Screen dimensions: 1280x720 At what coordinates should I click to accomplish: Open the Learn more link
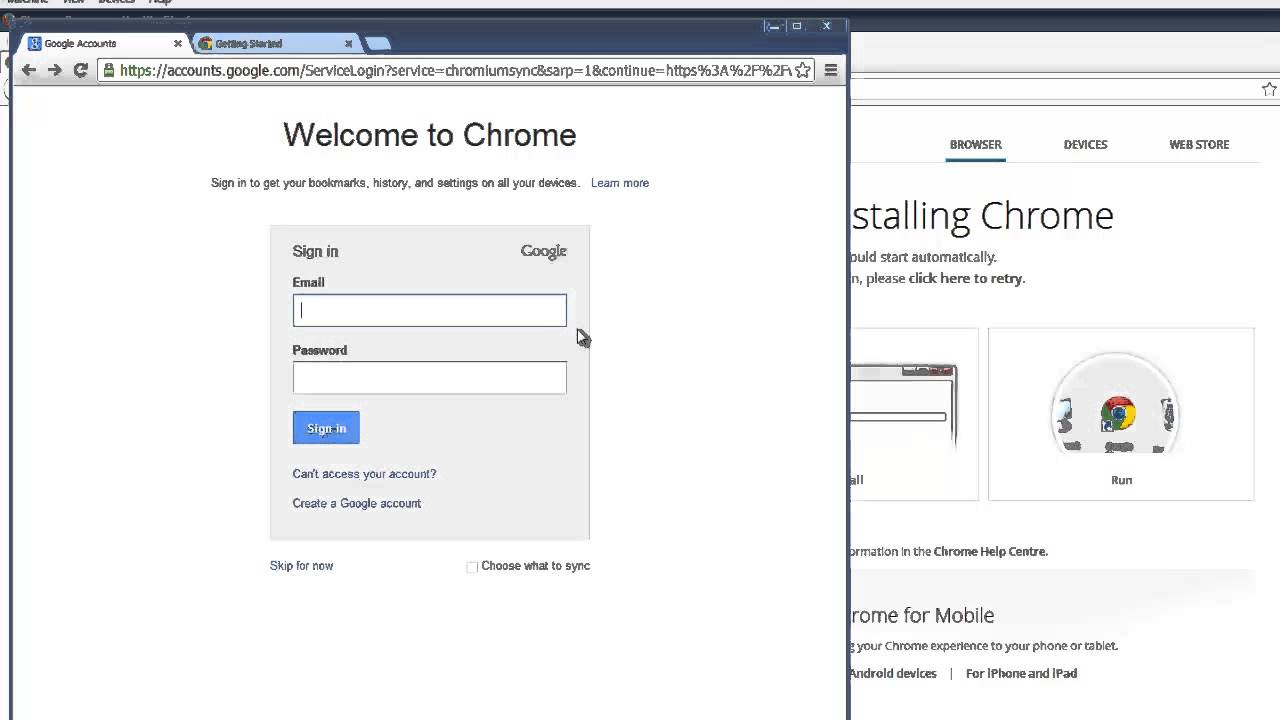pyautogui.click(x=620, y=183)
